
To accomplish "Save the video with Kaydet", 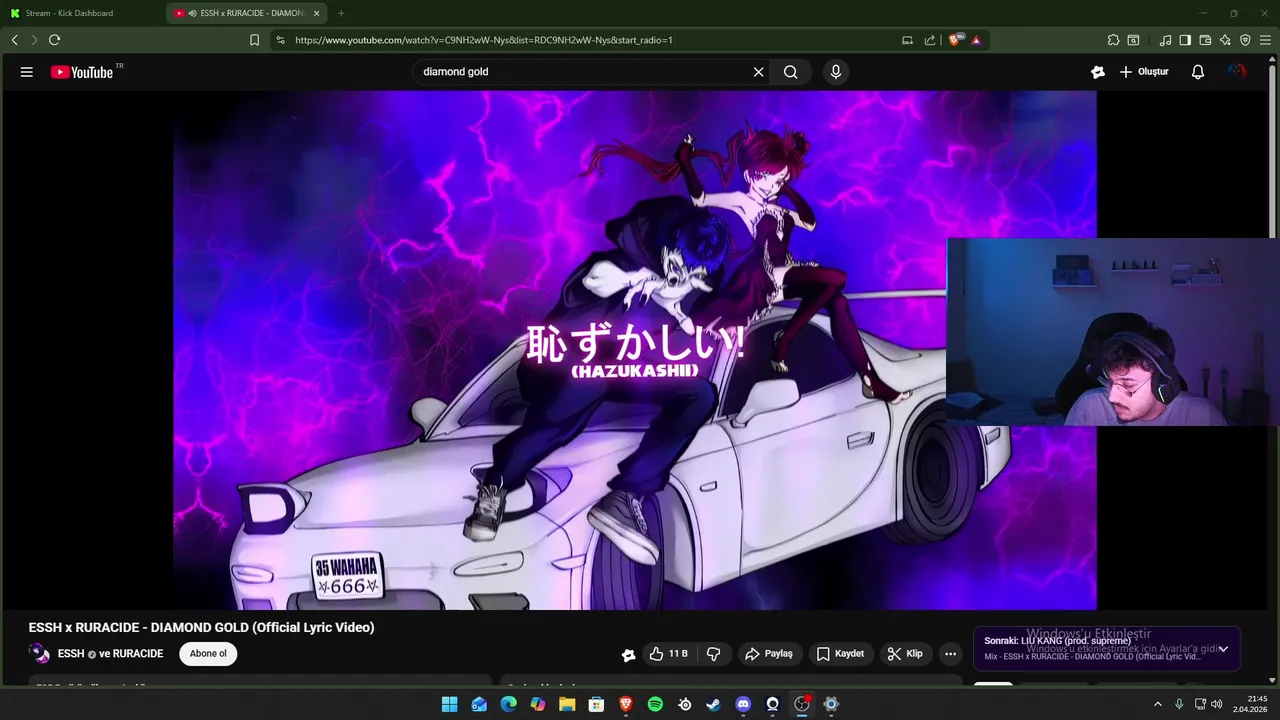I will pos(840,654).
